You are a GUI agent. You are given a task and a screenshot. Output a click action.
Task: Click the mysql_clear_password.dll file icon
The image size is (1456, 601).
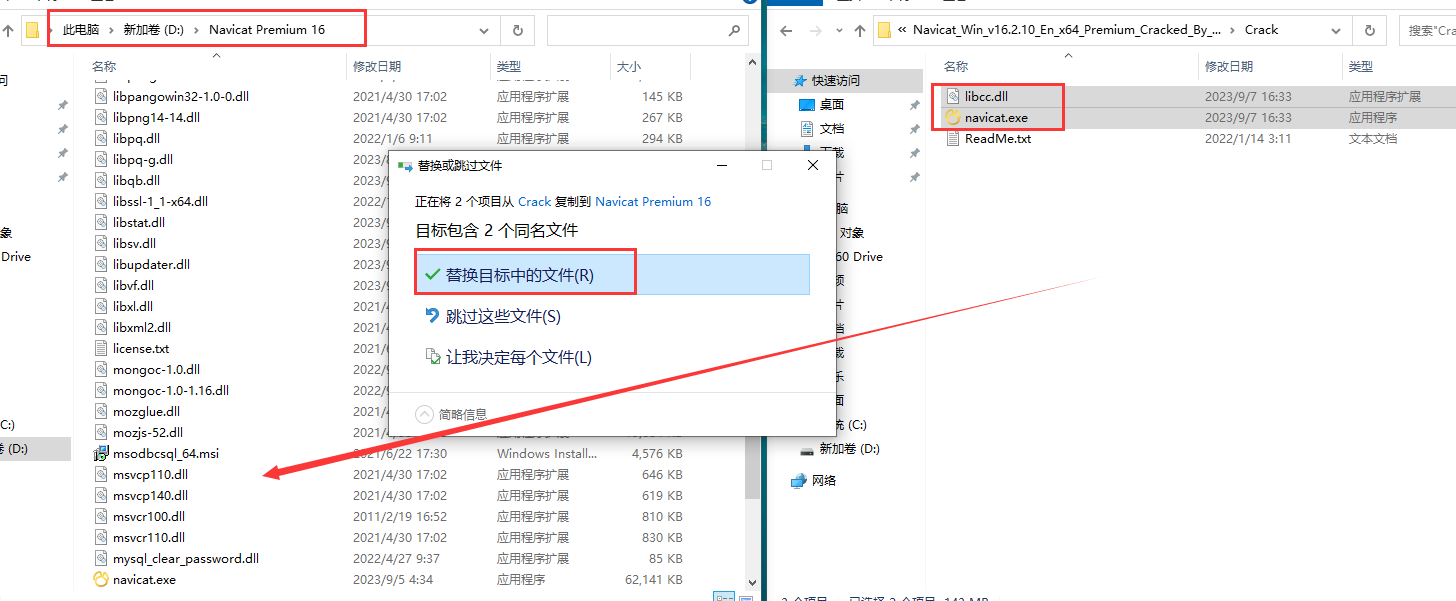(101, 558)
